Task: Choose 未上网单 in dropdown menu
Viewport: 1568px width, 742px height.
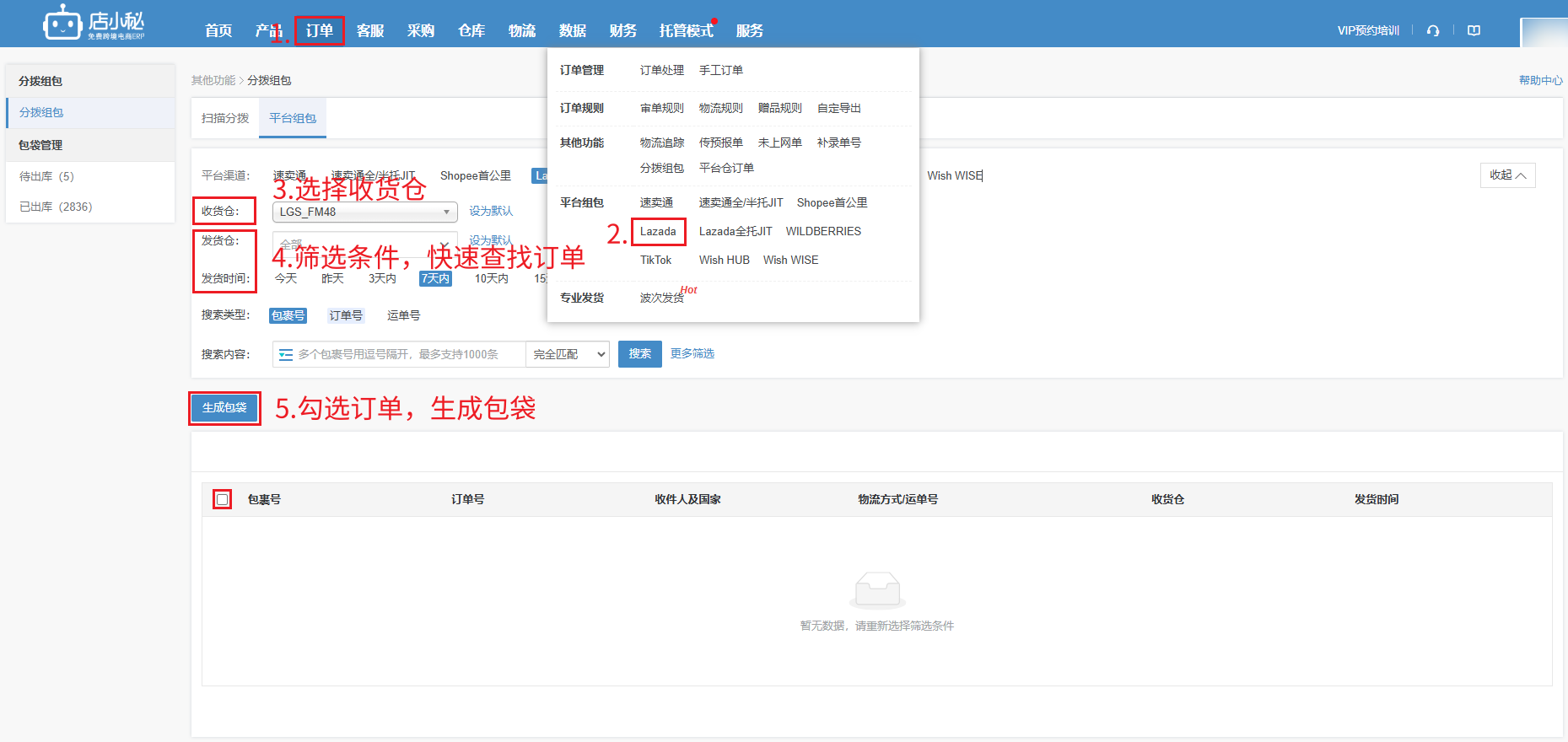Action: 780,142
